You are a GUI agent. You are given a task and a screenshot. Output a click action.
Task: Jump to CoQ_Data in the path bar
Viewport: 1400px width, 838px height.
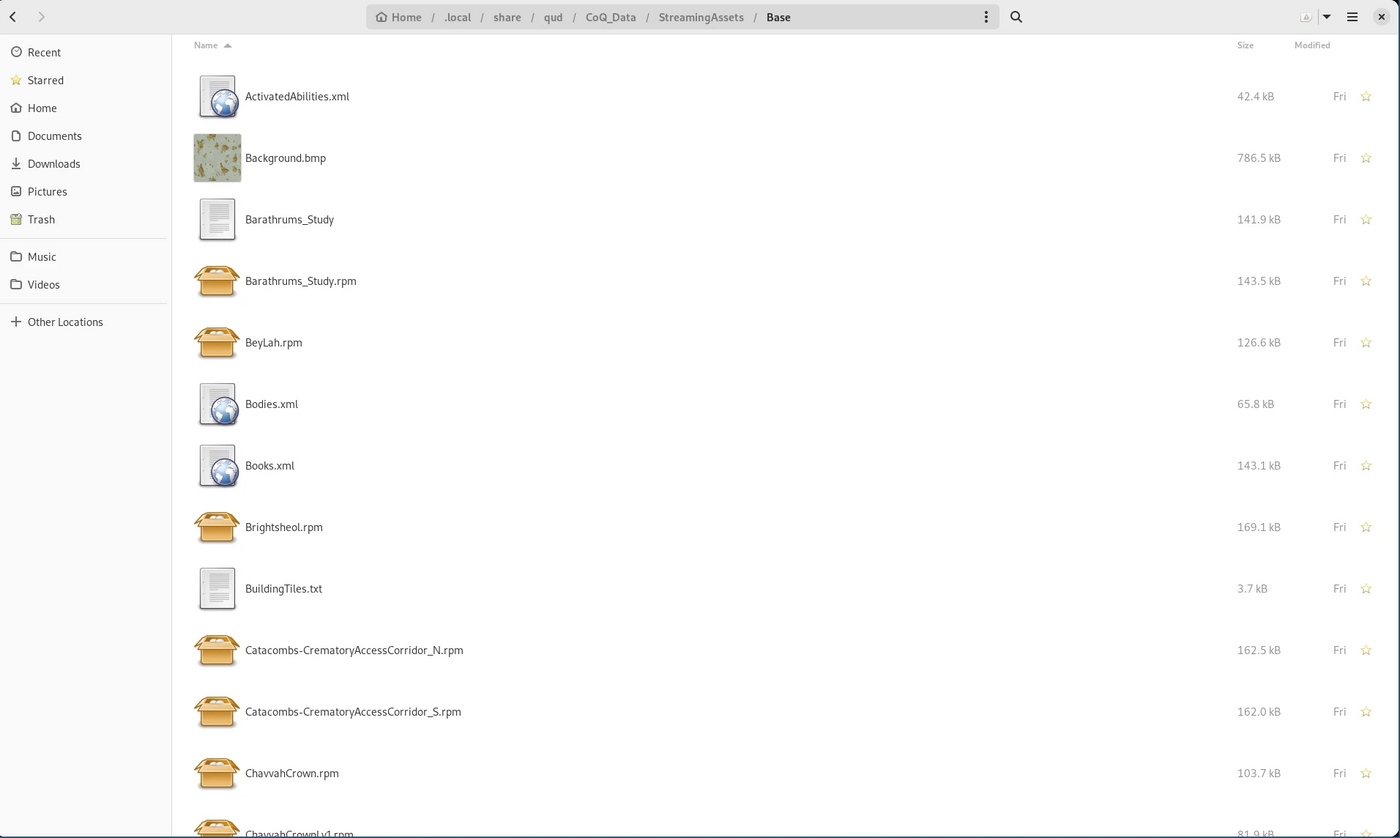[x=610, y=17]
